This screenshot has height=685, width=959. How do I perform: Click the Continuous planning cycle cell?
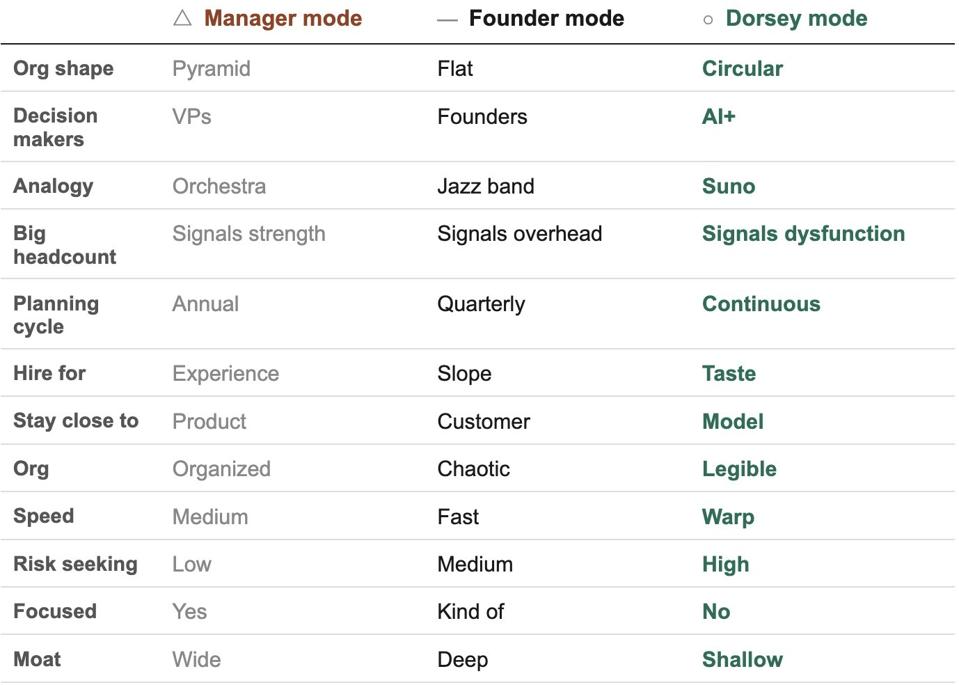pyautogui.click(x=761, y=304)
